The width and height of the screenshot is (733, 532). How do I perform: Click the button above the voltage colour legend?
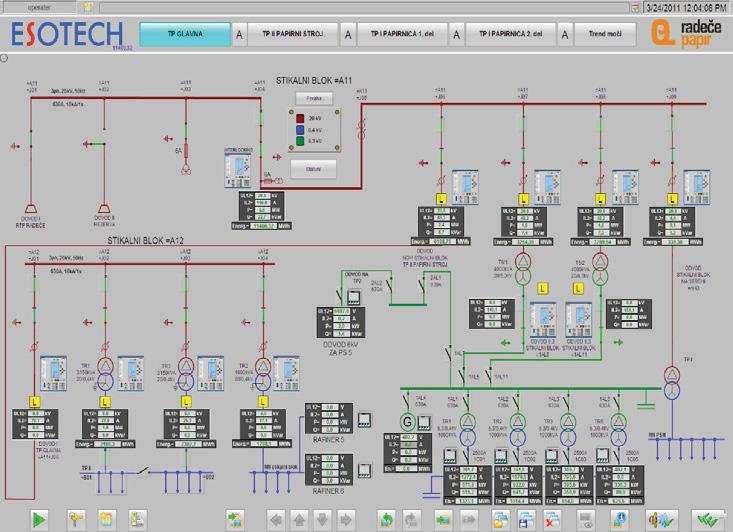[x=314, y=99]
